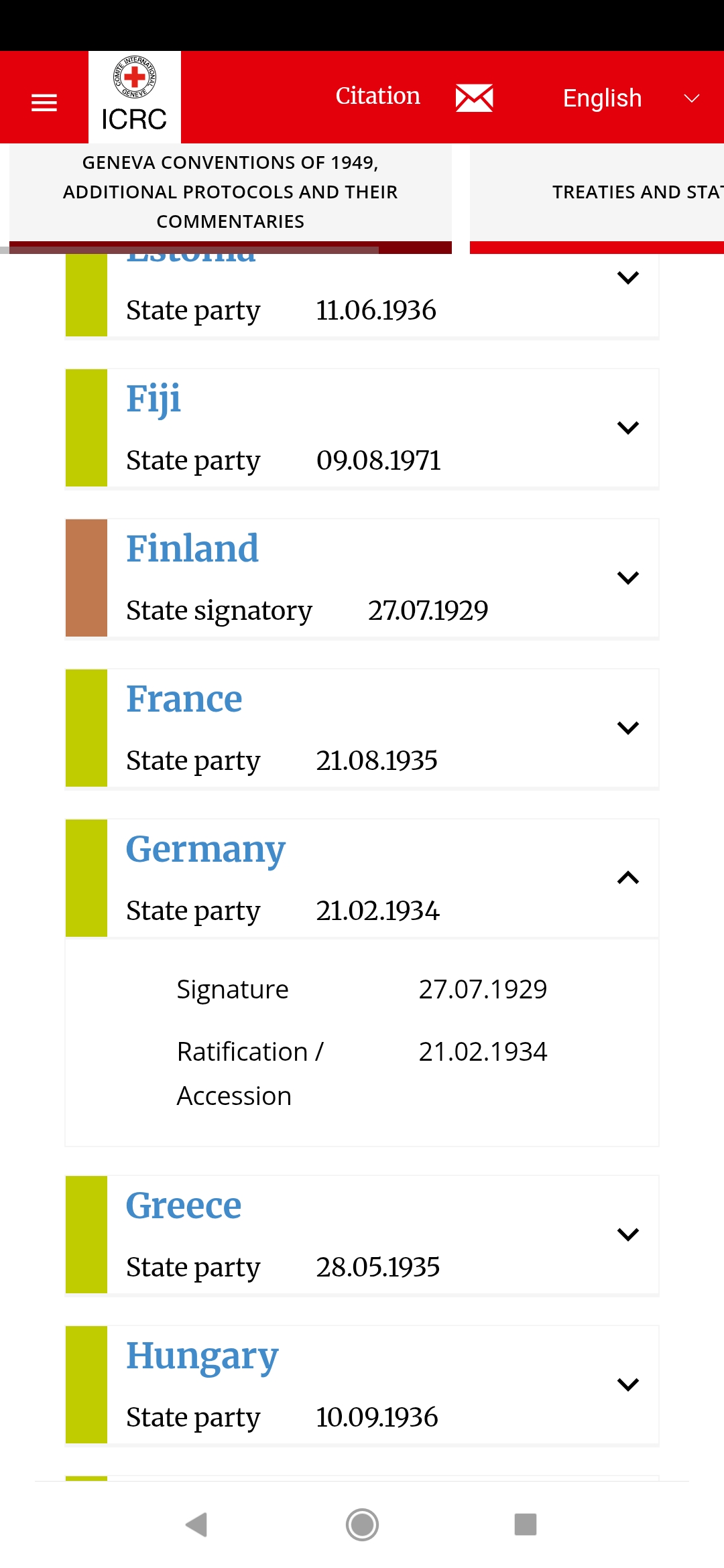Expand the France entry chevron

(627, 728)
